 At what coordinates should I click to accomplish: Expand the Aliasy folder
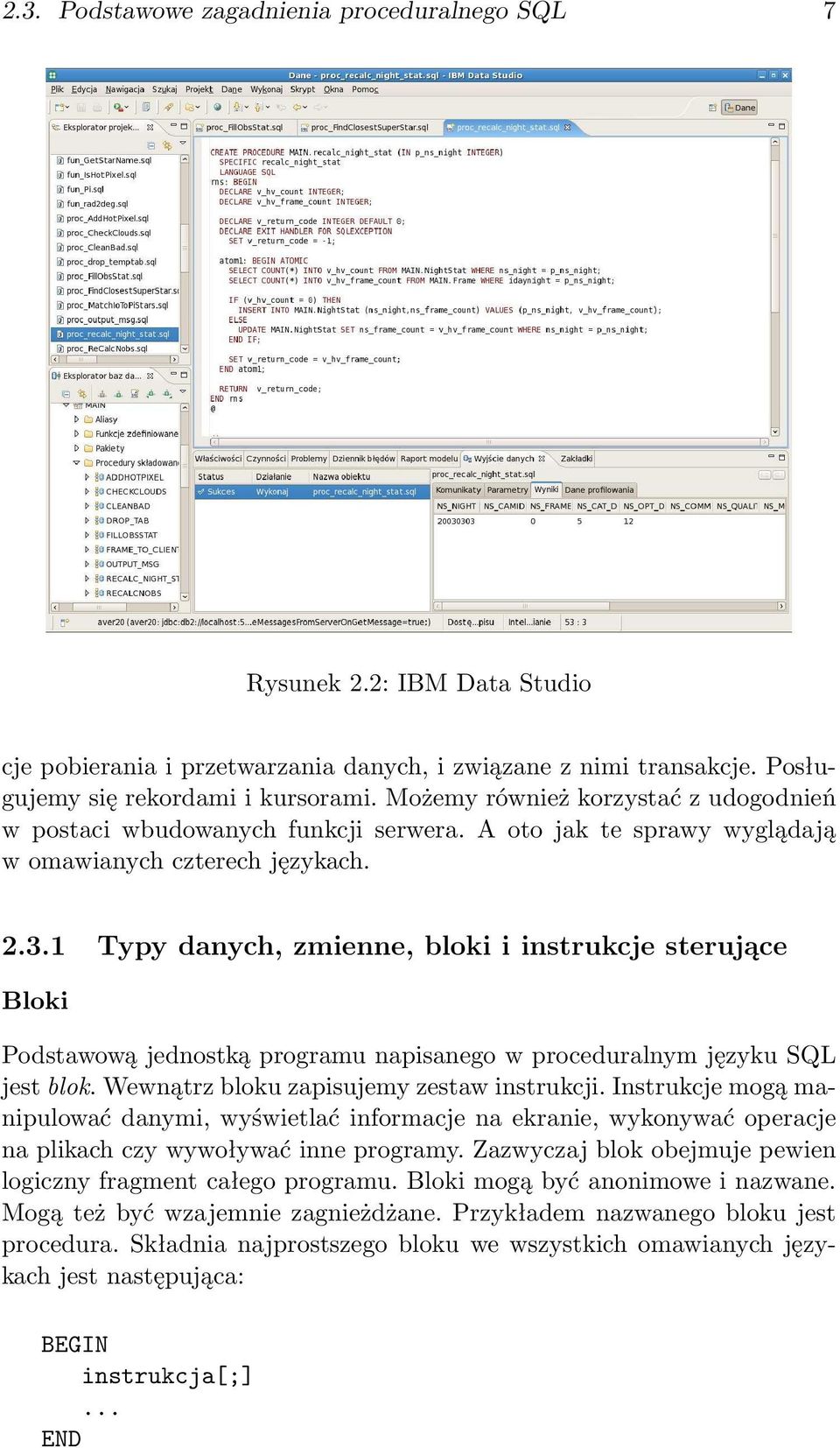point(76,419)
